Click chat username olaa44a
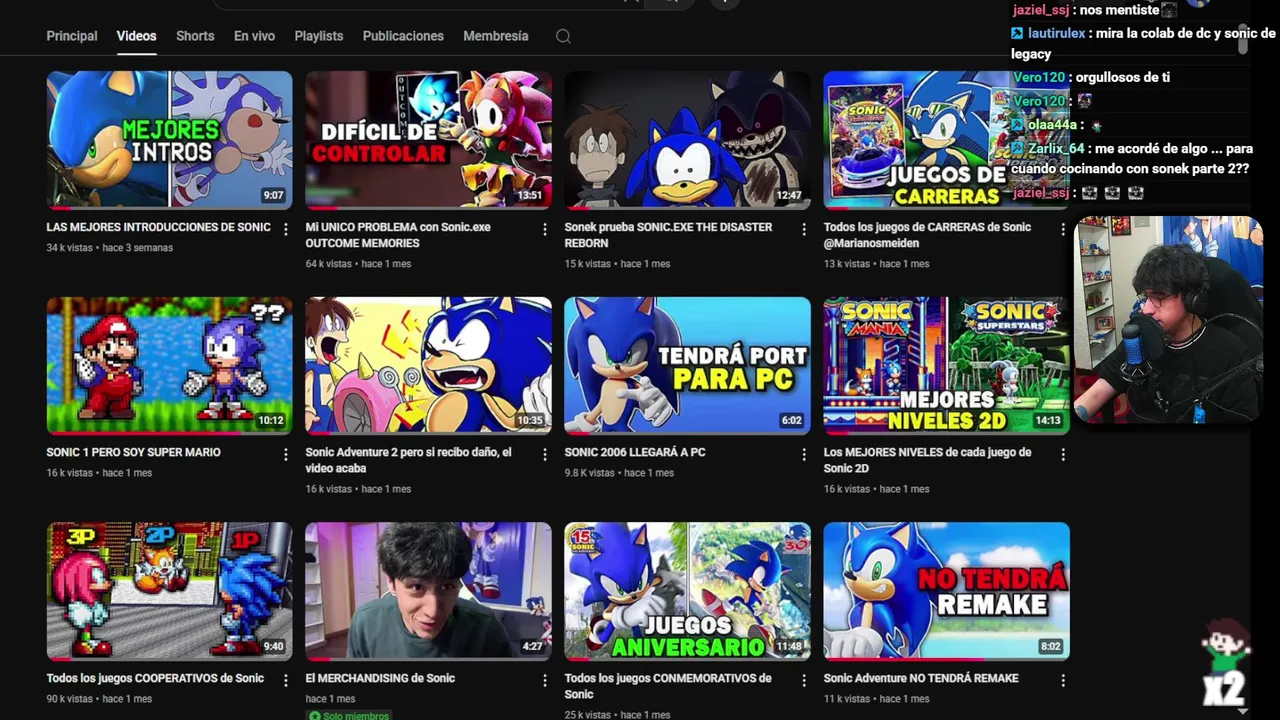 [1053, 125]
